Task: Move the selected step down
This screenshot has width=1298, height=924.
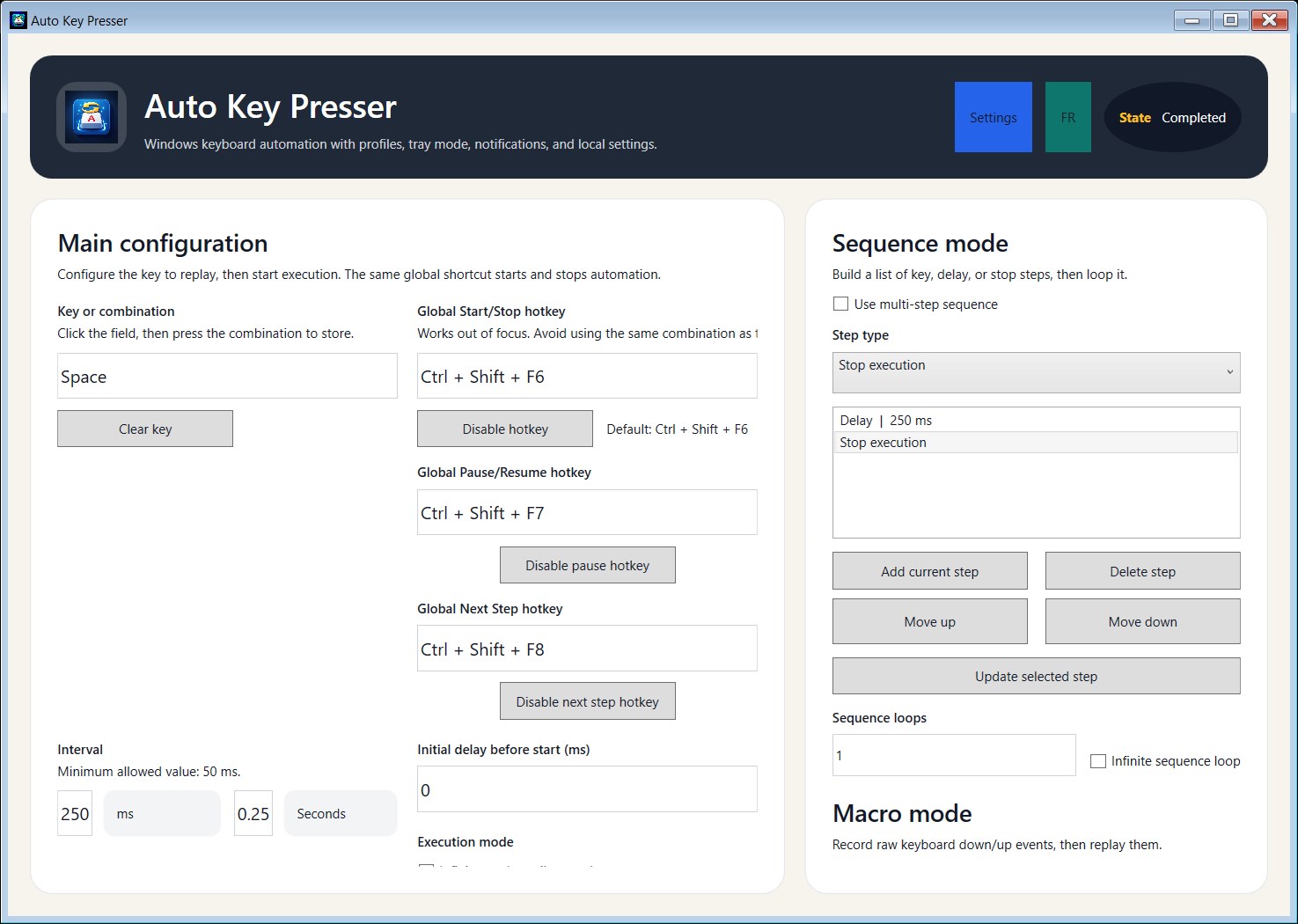Action: (1143, 621)
